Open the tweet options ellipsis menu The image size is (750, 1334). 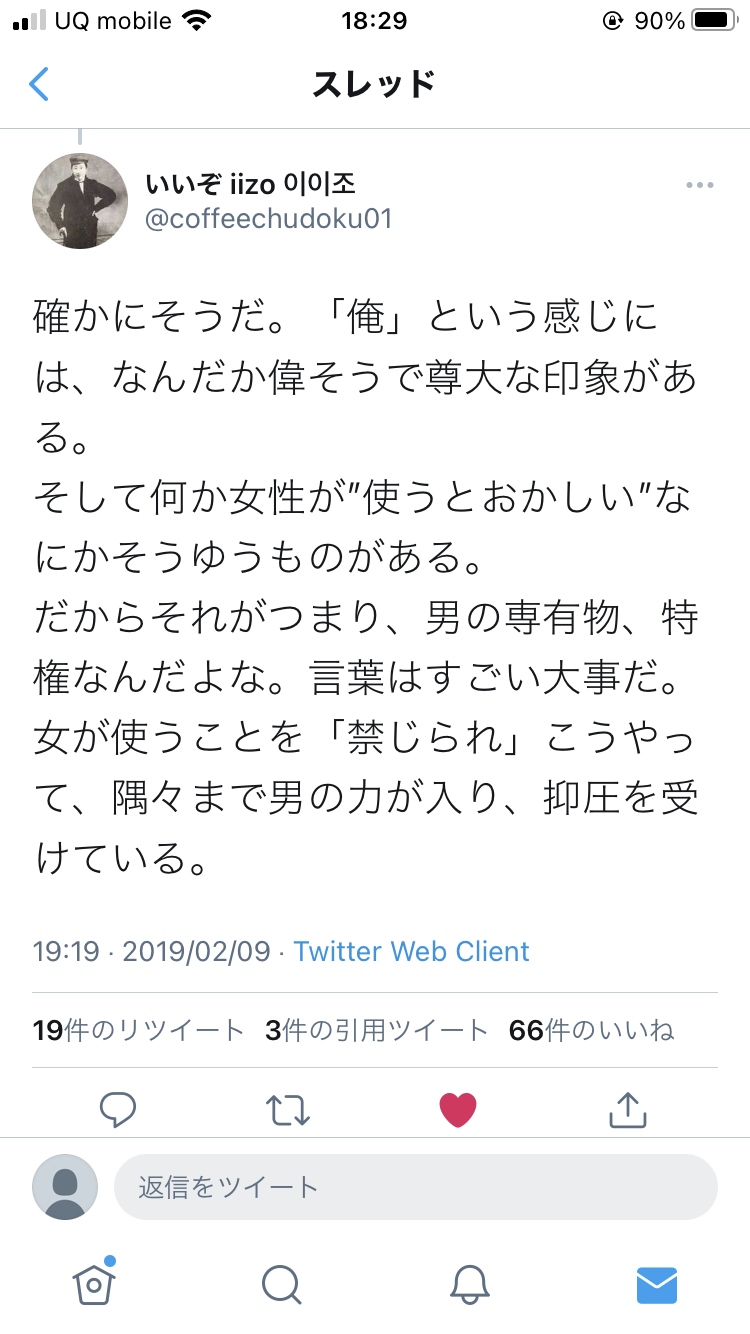(x=699, y=185)
